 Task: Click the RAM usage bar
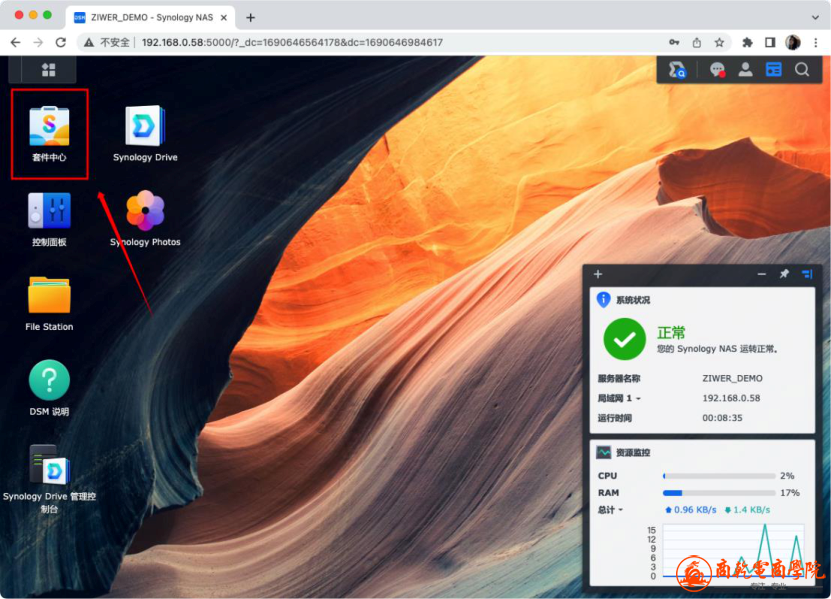pyautogui.click(x=719, y=493)
